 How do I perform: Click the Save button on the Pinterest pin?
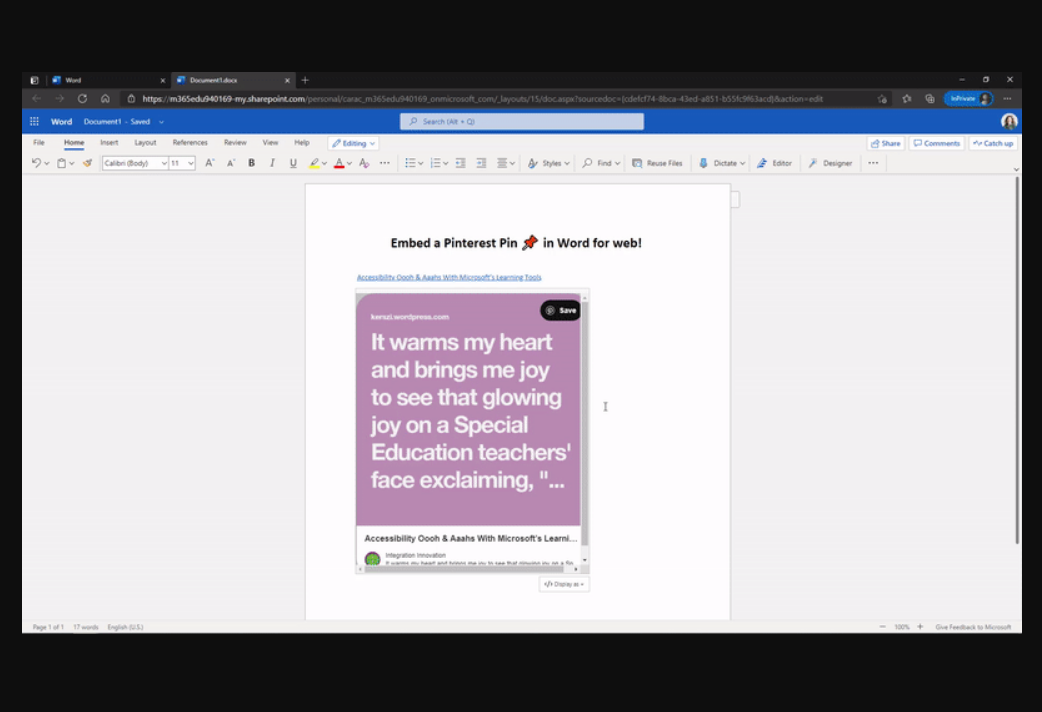click(x=561, y=310)
